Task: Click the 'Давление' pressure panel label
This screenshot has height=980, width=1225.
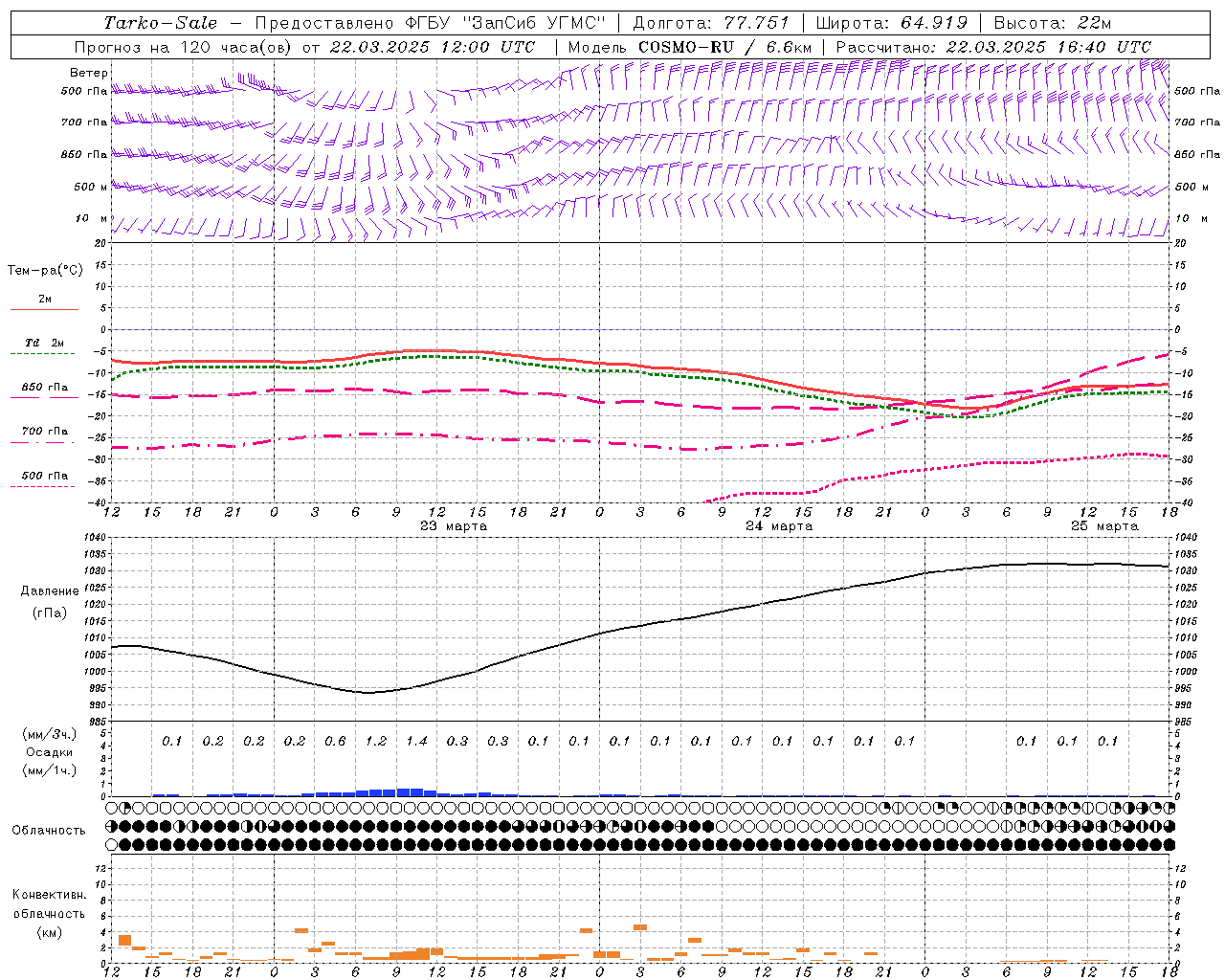Action: coord(50,591)
